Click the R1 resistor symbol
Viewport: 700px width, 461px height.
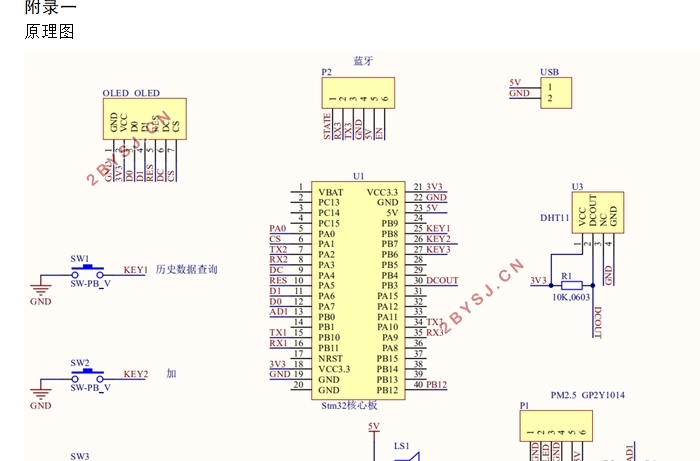pyautogui.click(x=571, y=286)
